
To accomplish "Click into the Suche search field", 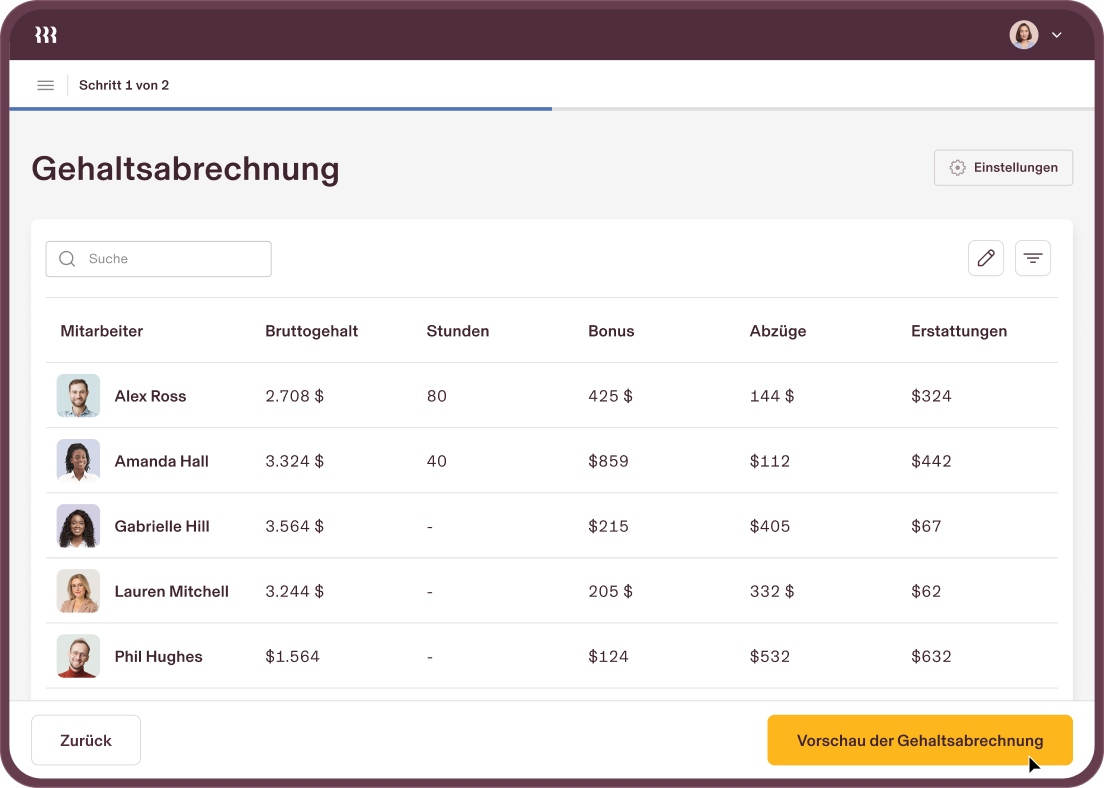I will (170, 259).
